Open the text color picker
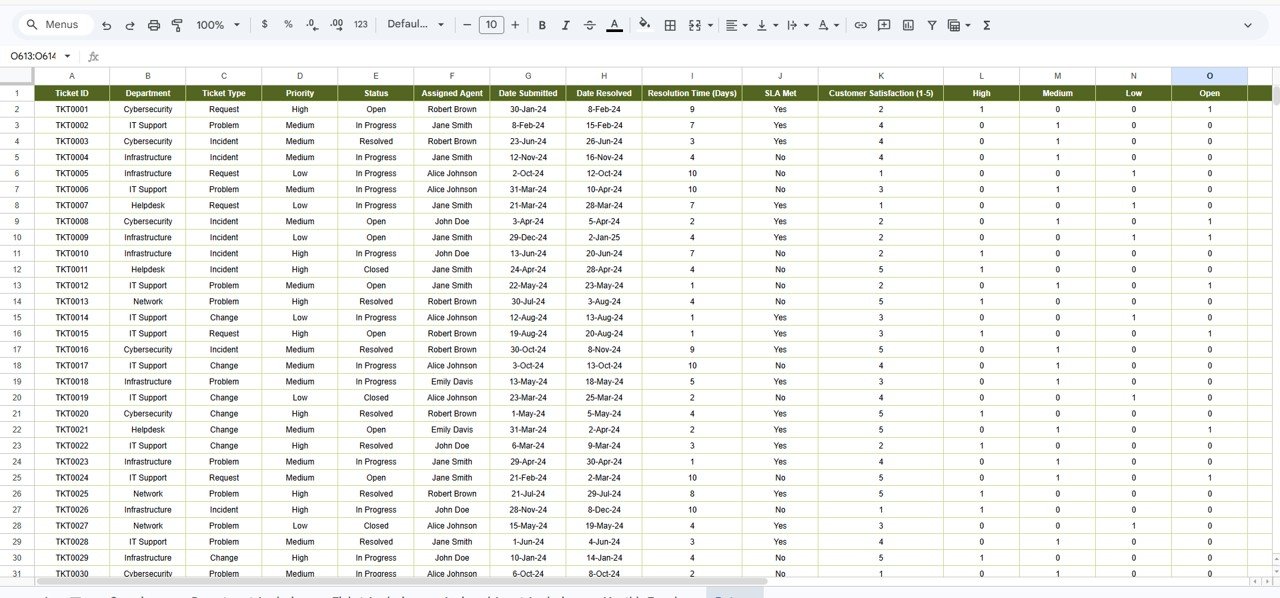Image resolution: width=1280 pixels, height=598 pixels. point(613,24)
